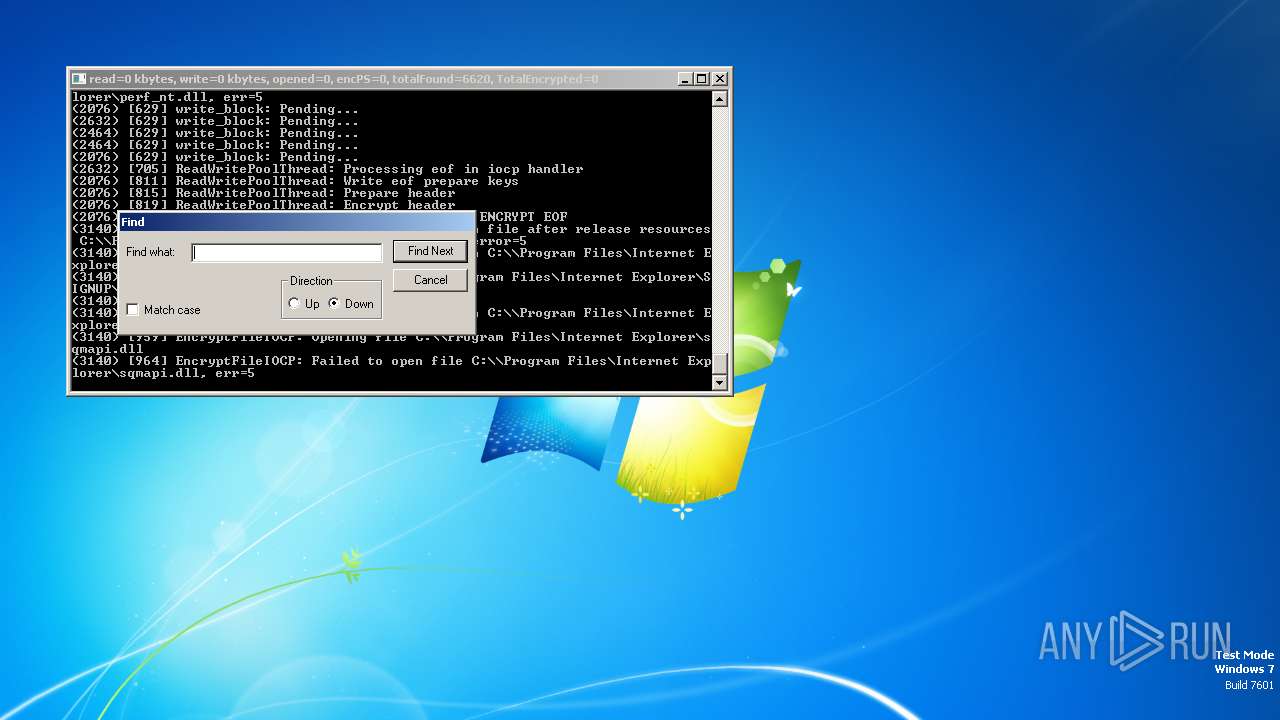Click the console scrollbar up arrow

click(719, 99)
